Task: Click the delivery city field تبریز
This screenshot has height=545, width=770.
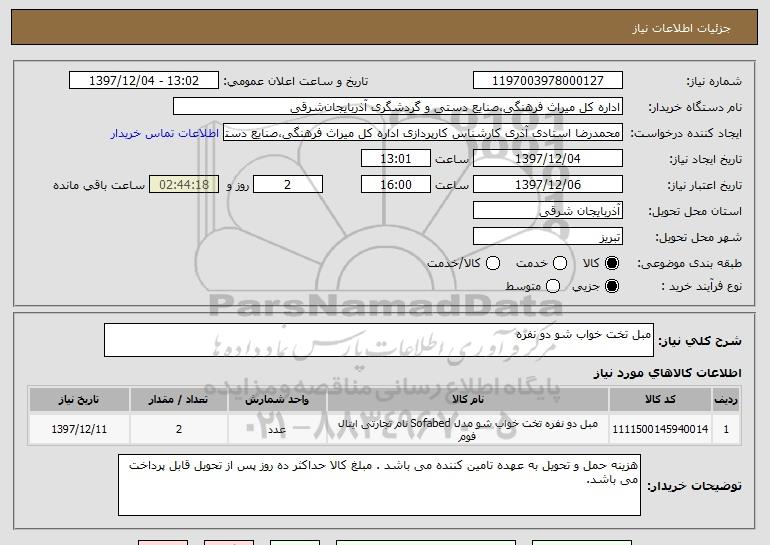Action: coord(548,237)
